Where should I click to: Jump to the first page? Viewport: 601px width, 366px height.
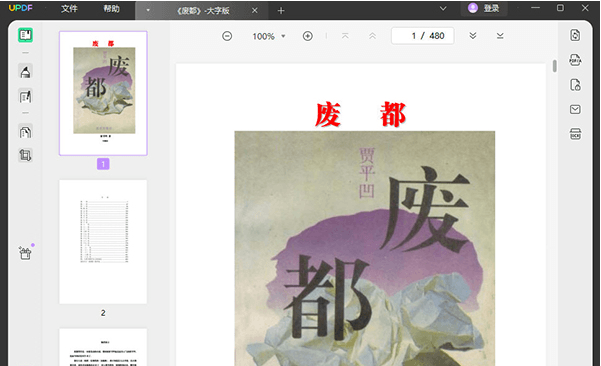pyautogui.click(x=345, y=36)
